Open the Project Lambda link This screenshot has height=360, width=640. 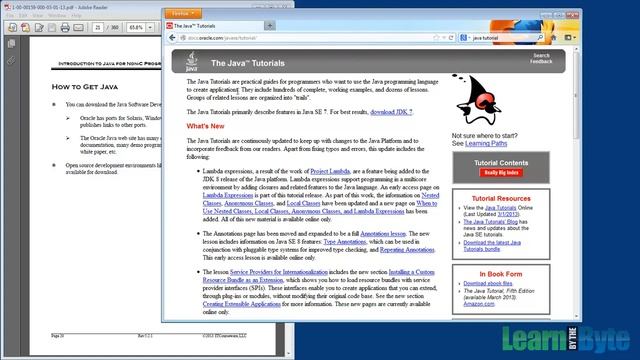[x=330, y=171]
